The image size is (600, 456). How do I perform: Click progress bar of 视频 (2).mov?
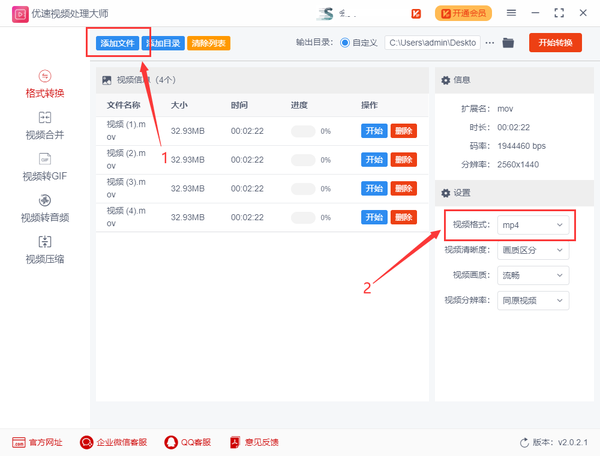pos(303,160)
